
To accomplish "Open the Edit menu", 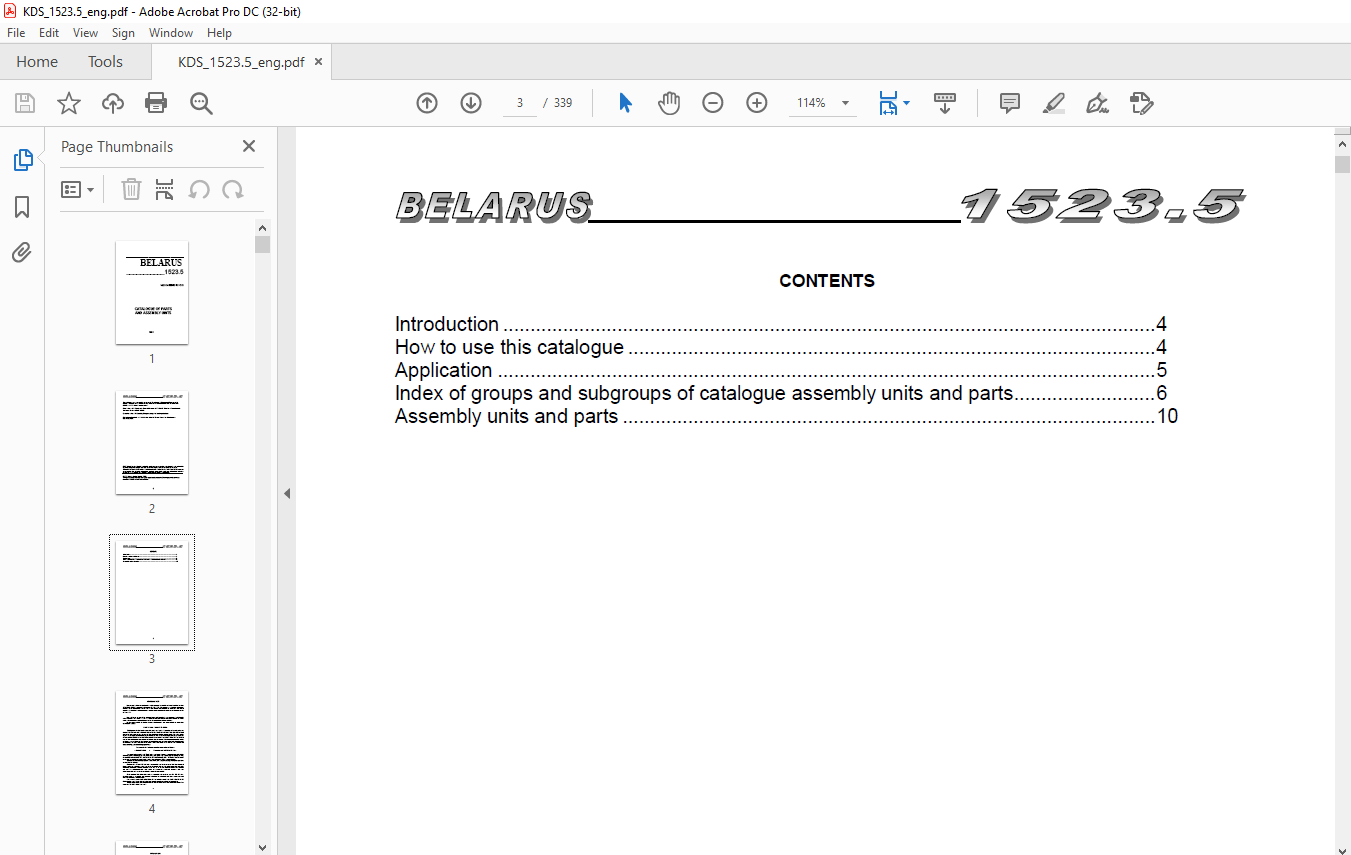I will (x=49, y=33).
